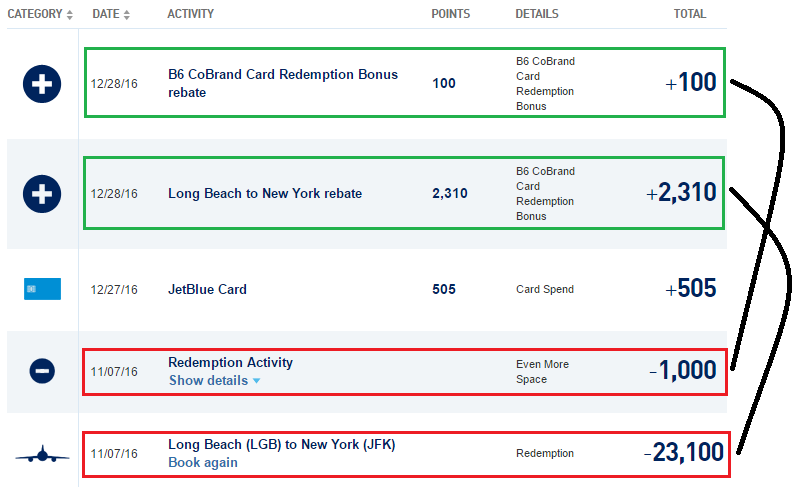Open Long Beach (LGB) to New York (JFK) activity
The image size is (800, 487).
point(281,445)
